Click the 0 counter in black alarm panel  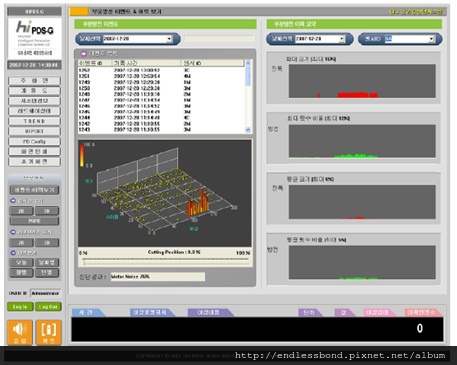pyautogui.click(x=420, y=329)
